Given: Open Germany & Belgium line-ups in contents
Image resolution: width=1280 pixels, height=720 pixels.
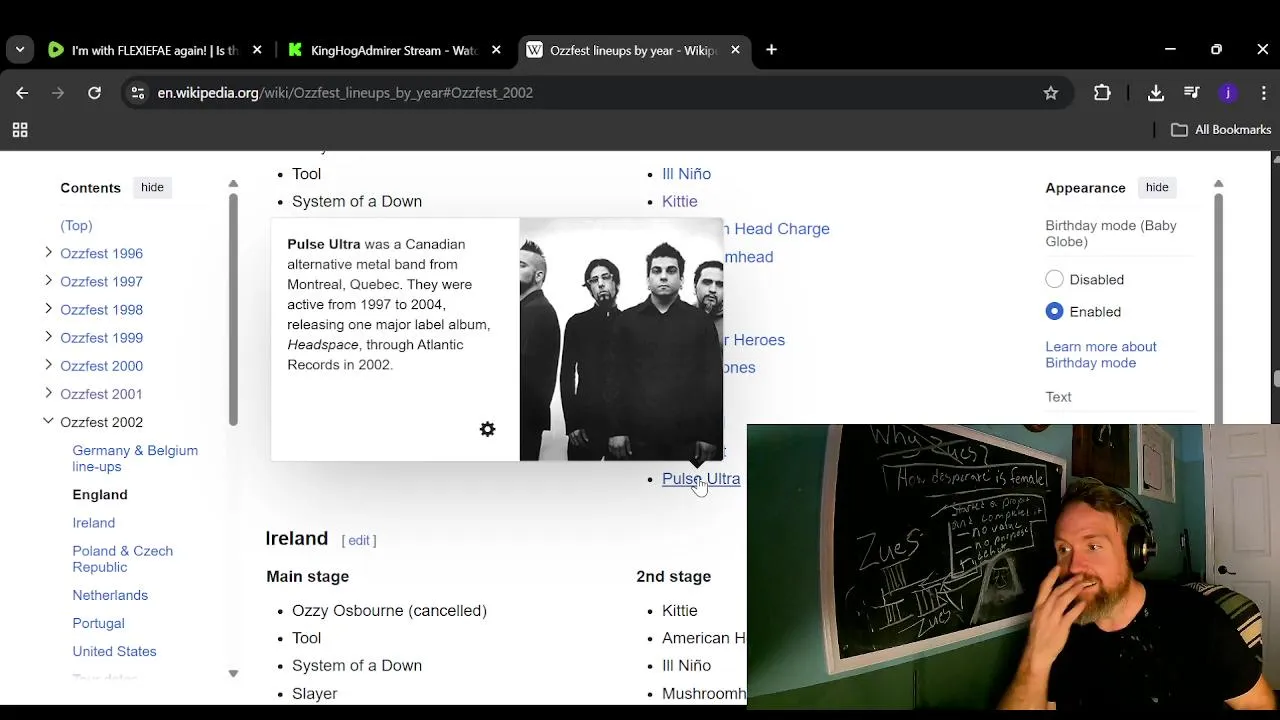Looking at the screenshot, I should click(135, 458).
